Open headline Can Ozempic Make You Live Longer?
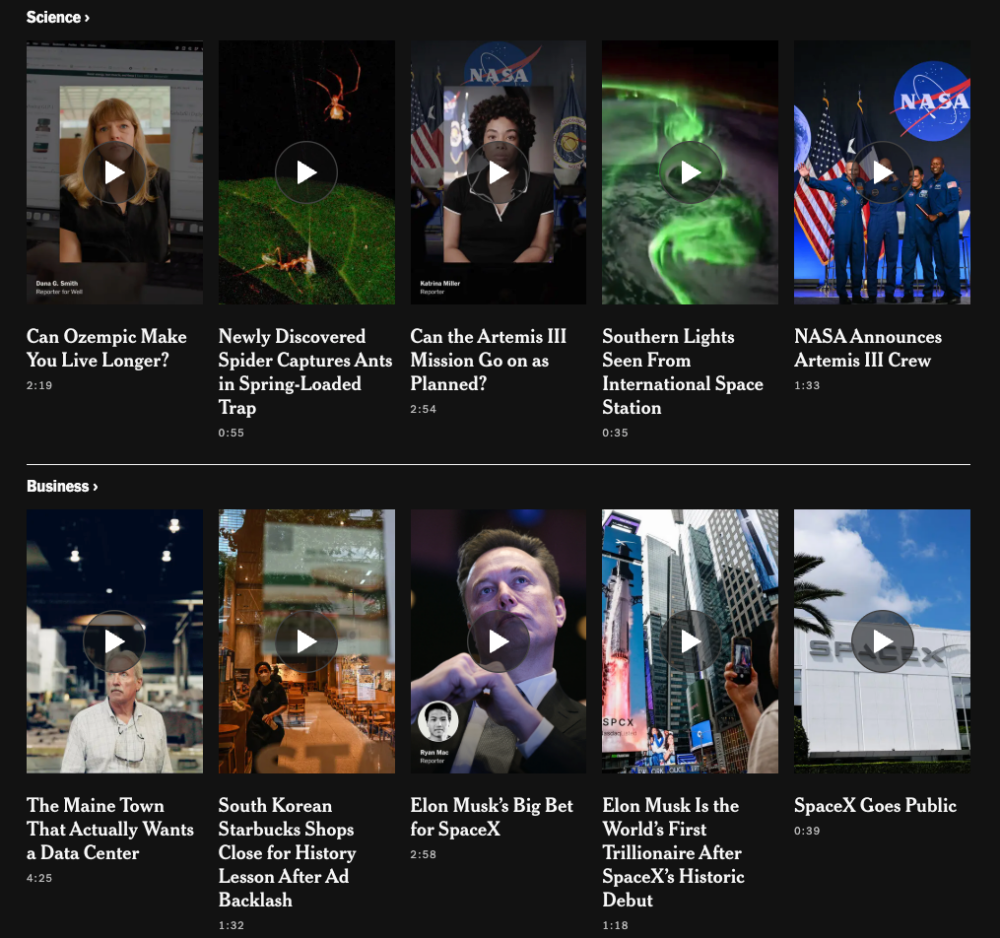 pos(107,348)
